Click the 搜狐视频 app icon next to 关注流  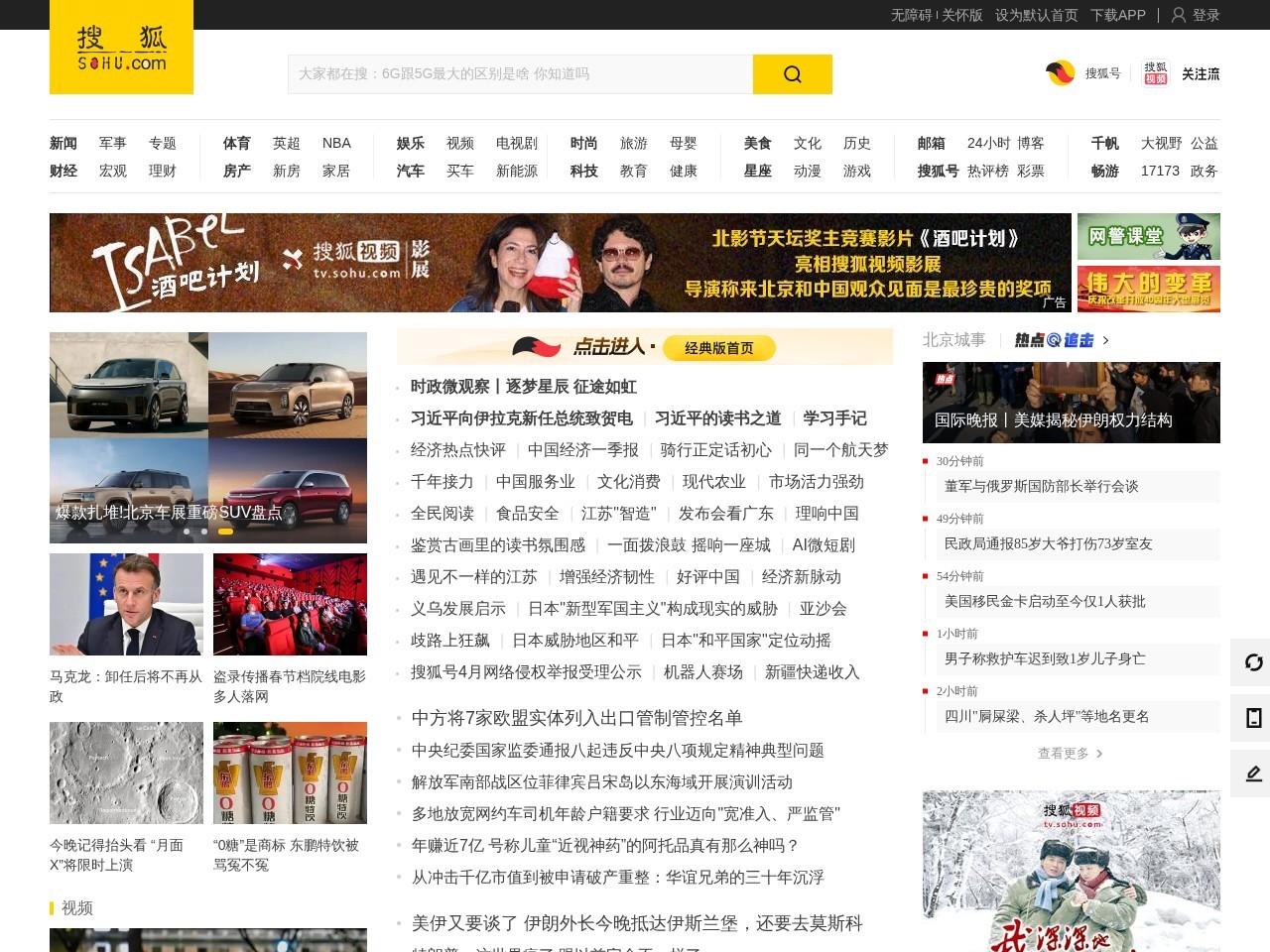[1154, 73]
